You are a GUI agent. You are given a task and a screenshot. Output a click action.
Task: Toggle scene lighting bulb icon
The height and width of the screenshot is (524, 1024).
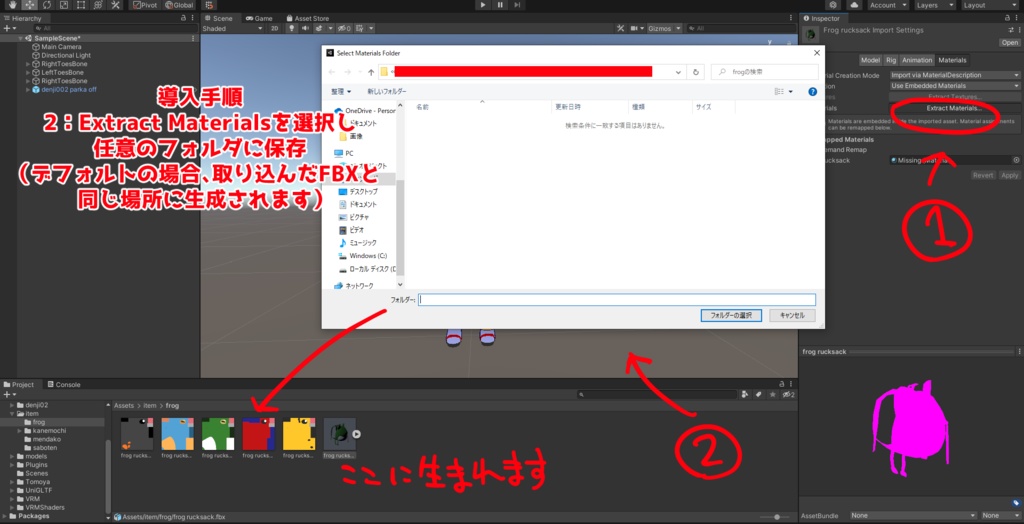point(291,29)
